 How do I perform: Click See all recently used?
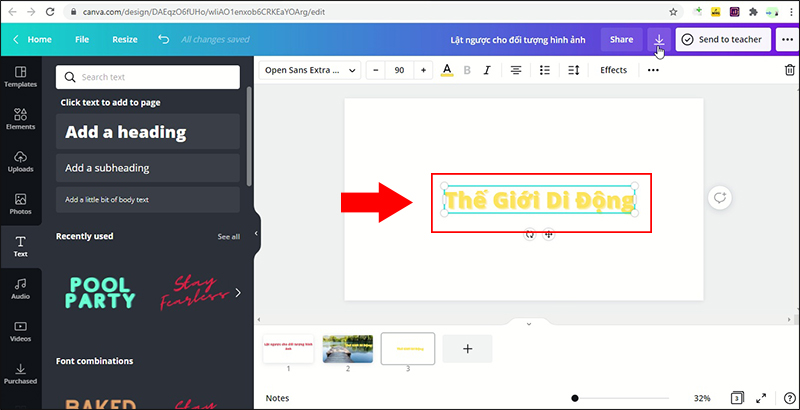[229, 237]
